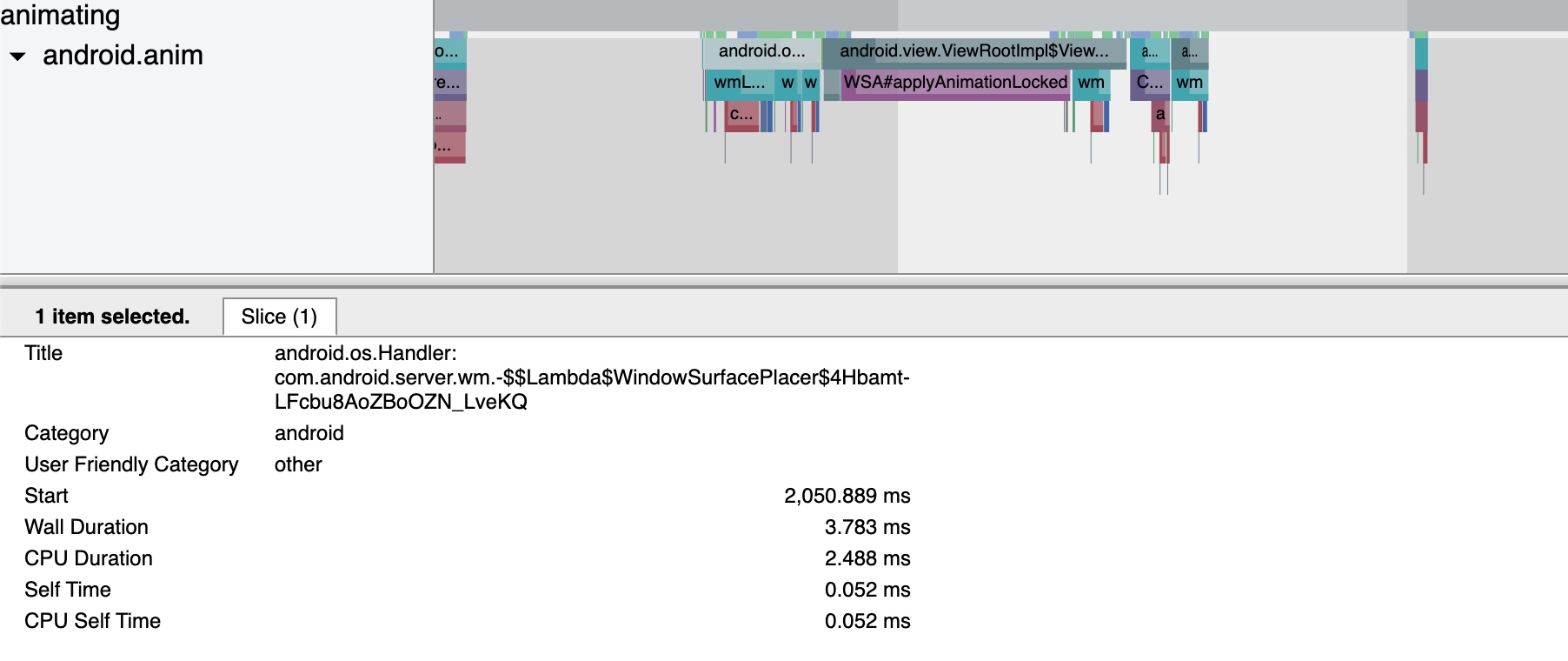Click the teal a... slice above C...
Image resolution: width=1568 pixels, height=661 pixels.
[x=1150, y=51]
